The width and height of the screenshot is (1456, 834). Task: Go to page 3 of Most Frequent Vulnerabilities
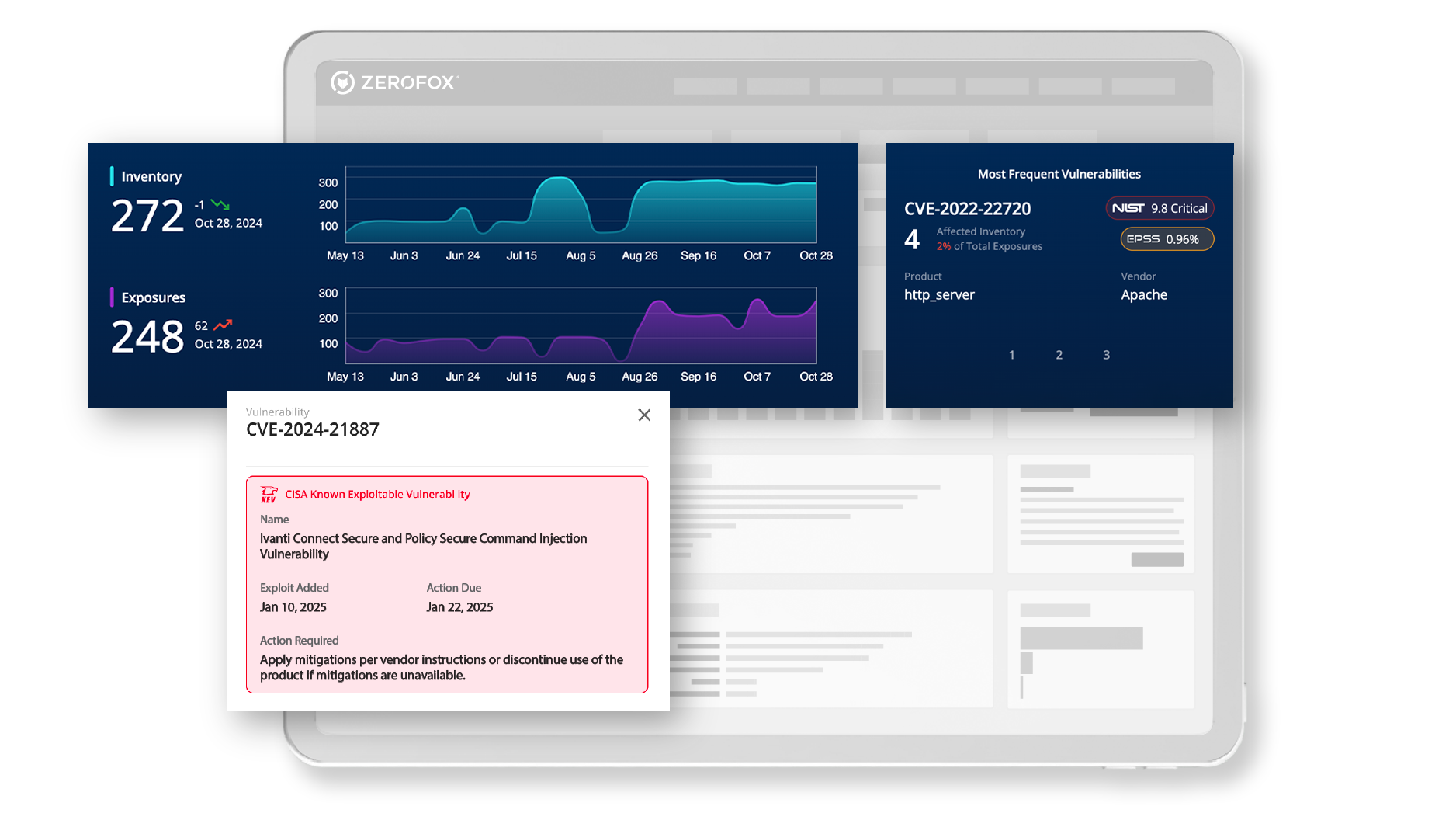click(x=1106, y=355)
